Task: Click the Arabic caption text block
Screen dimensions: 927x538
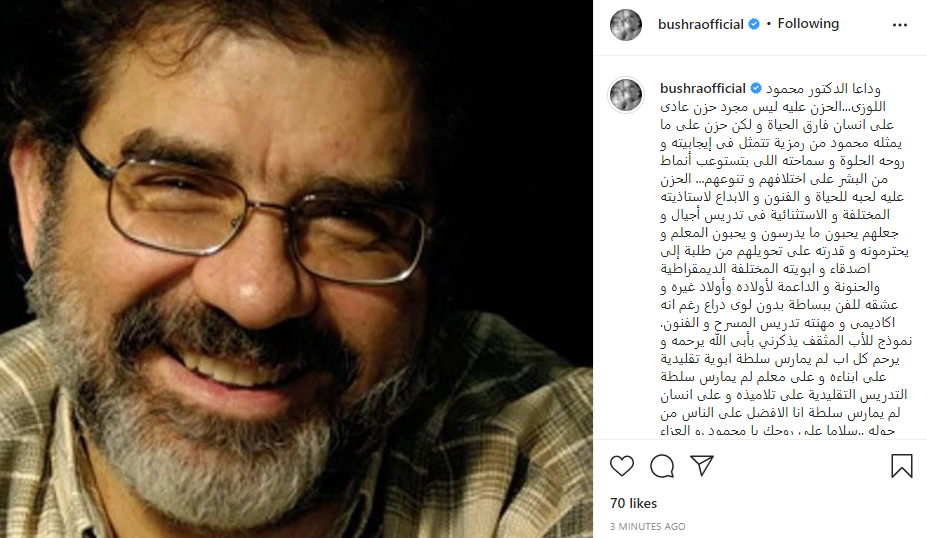Action: tap(785, 259)
